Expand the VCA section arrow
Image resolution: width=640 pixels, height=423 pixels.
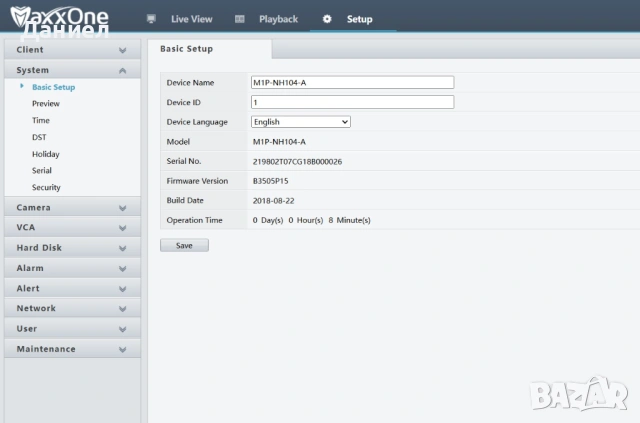pos(122,228)
